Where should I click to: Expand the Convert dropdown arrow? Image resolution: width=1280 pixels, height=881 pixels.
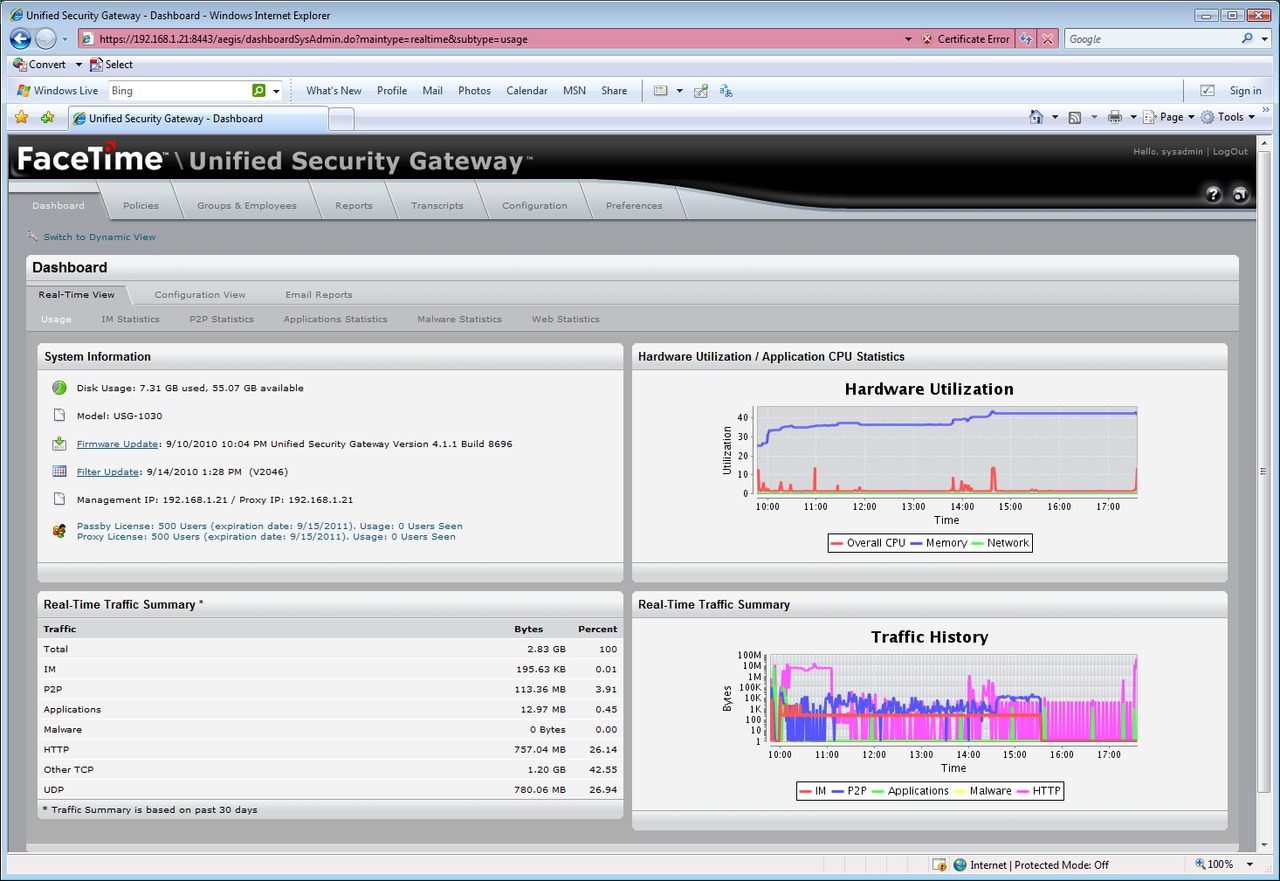tap(77, 64)
